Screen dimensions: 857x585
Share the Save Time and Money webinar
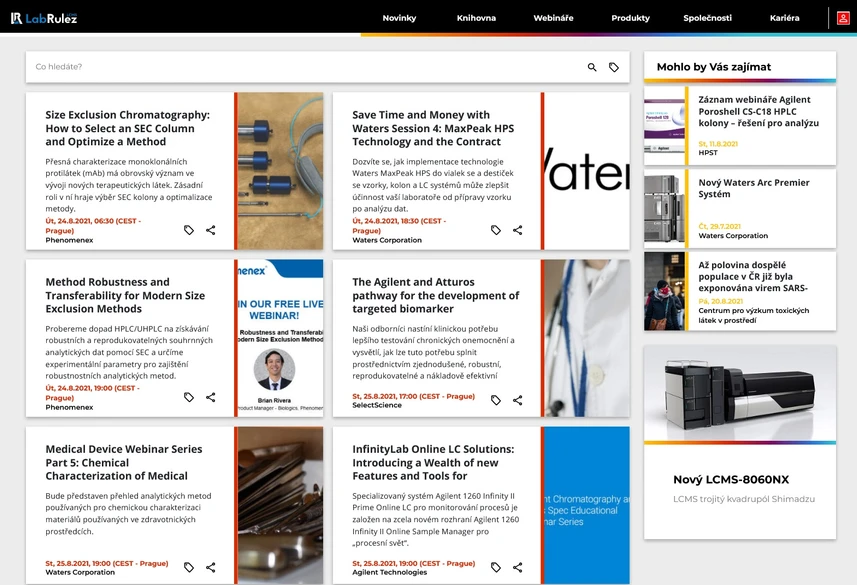(x=518, y=230)
